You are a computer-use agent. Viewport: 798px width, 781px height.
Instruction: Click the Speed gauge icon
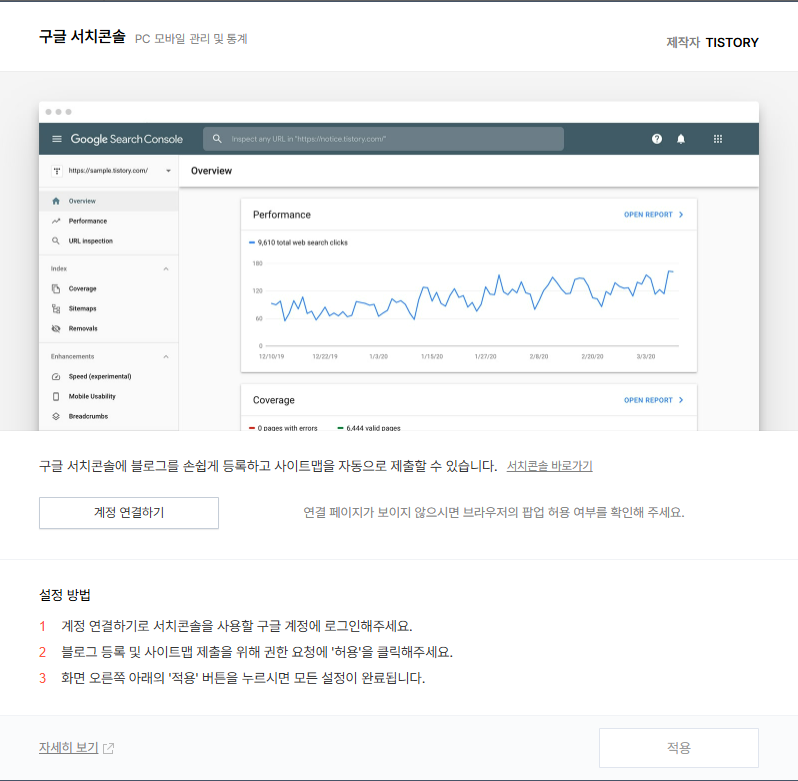56,377
